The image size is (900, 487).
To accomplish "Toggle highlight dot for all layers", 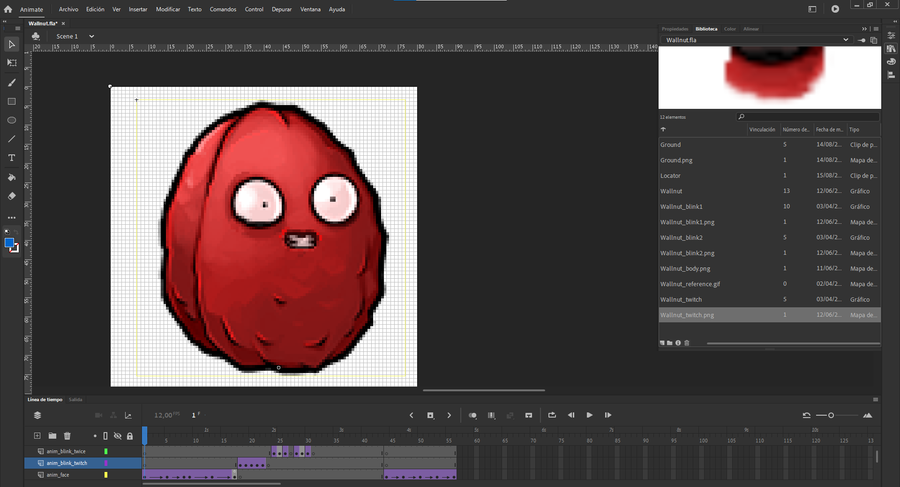I will click(95, 436).
